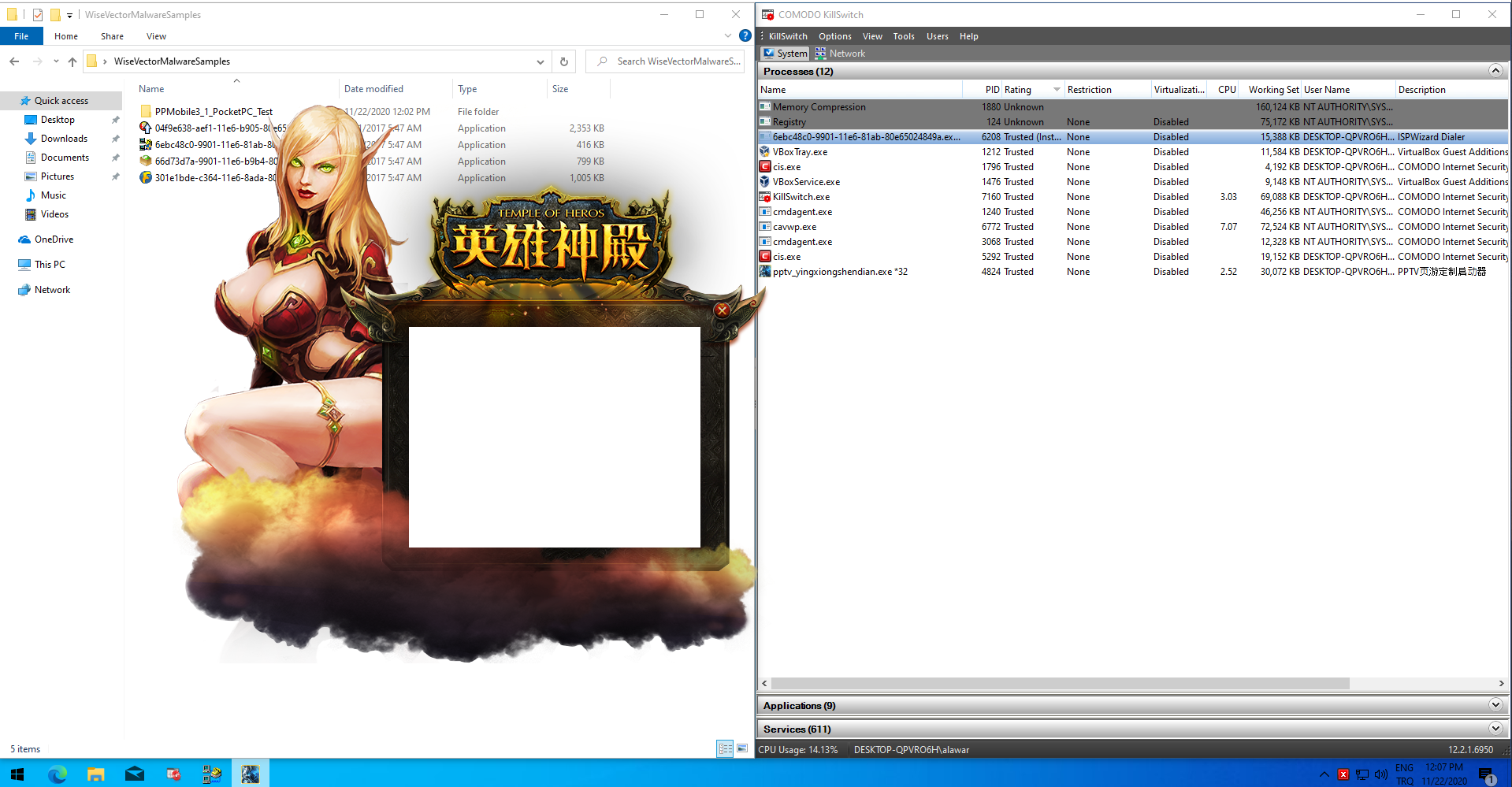Close the Temple of Heros popup with the red X
The height and width of the screenshot is (787, 1512).
pos(722,310)
